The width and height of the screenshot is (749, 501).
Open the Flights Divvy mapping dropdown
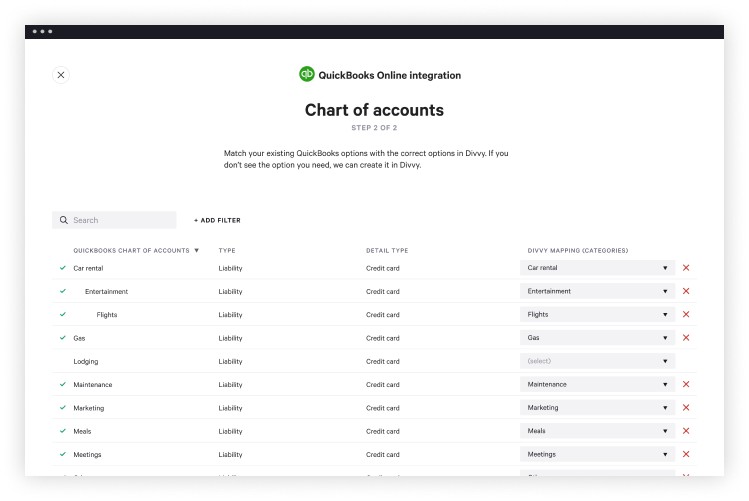tap(597, 314)
